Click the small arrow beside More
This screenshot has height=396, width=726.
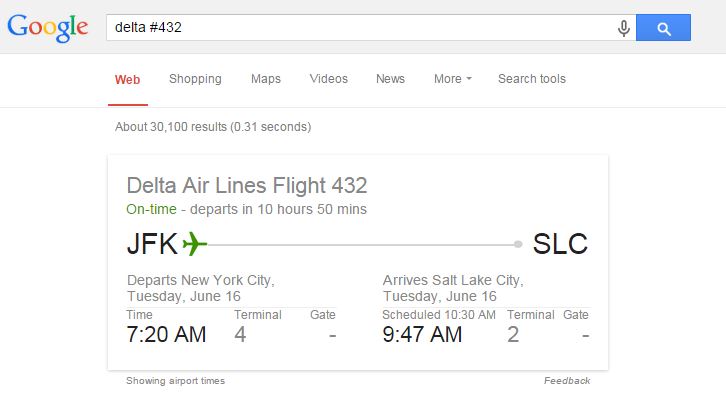click(469, 79)
